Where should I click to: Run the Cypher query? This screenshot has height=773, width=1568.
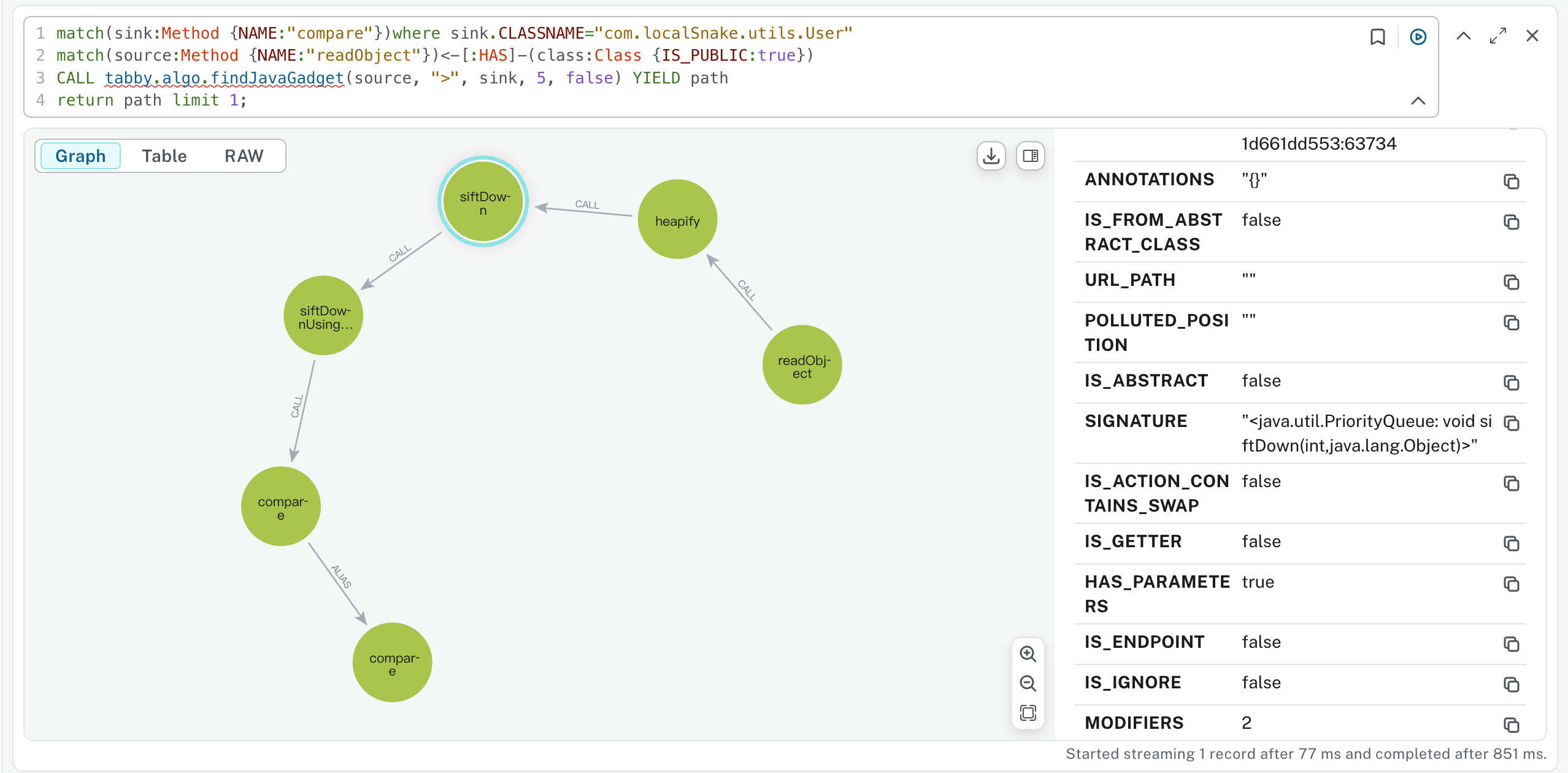click(x=1418, y=37)
